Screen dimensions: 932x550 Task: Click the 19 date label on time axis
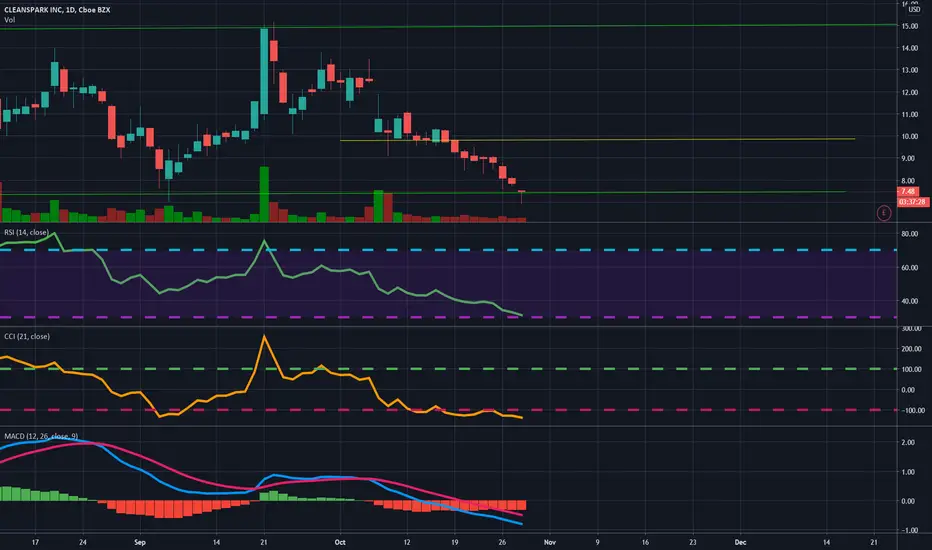click(455, 542)
